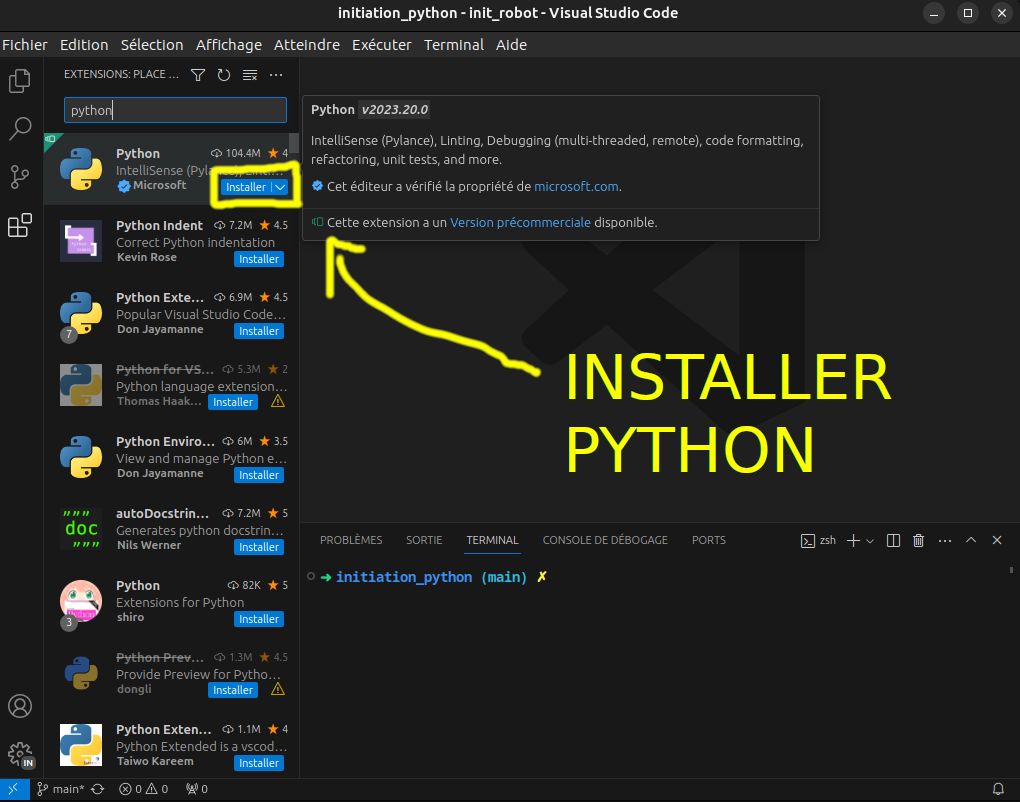This screenshot has width=1020, height=802.
Task: Open notifications bell in status bar
Action: [x=998, y=789]
